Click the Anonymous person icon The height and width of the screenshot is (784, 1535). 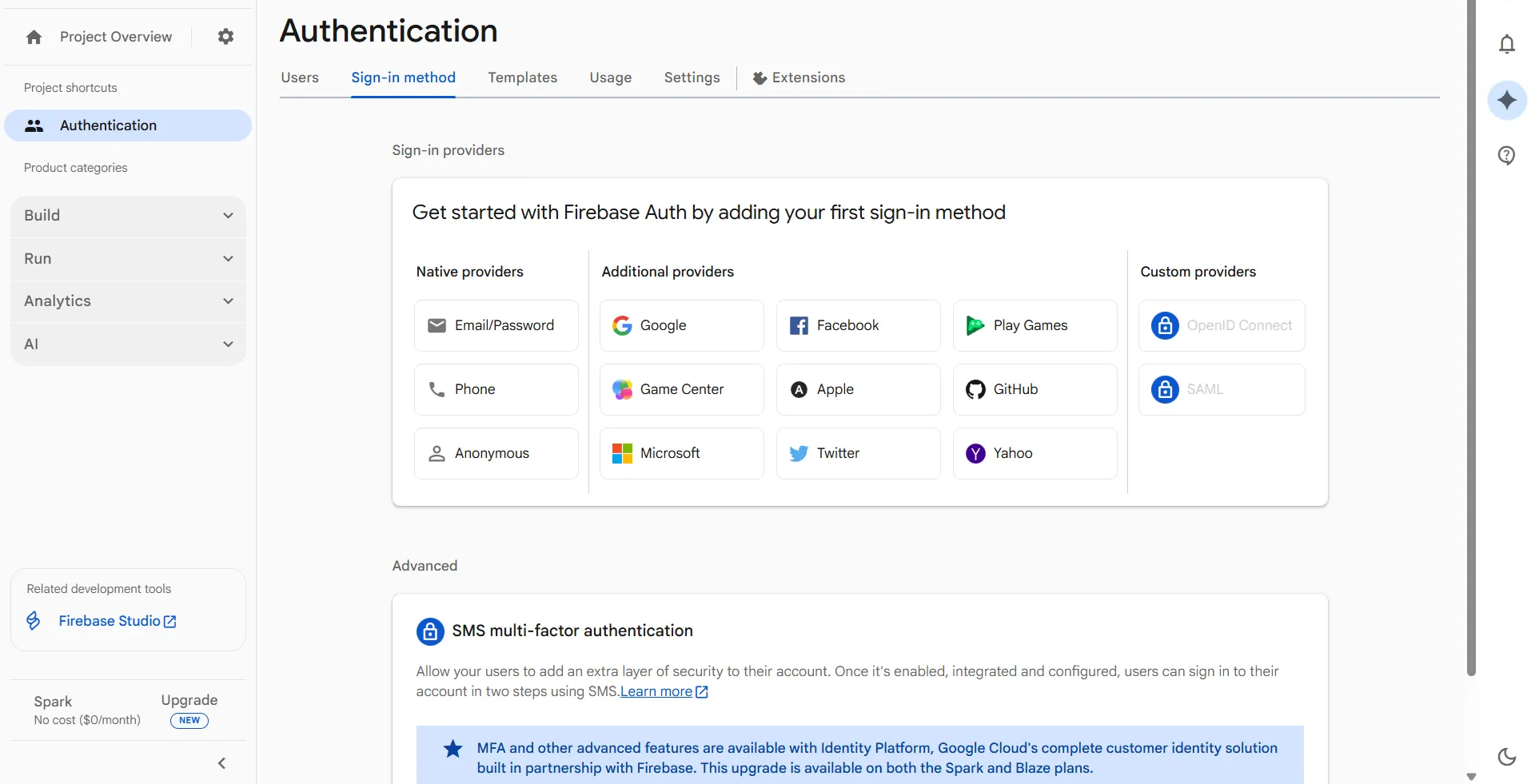tap(437, 453)
